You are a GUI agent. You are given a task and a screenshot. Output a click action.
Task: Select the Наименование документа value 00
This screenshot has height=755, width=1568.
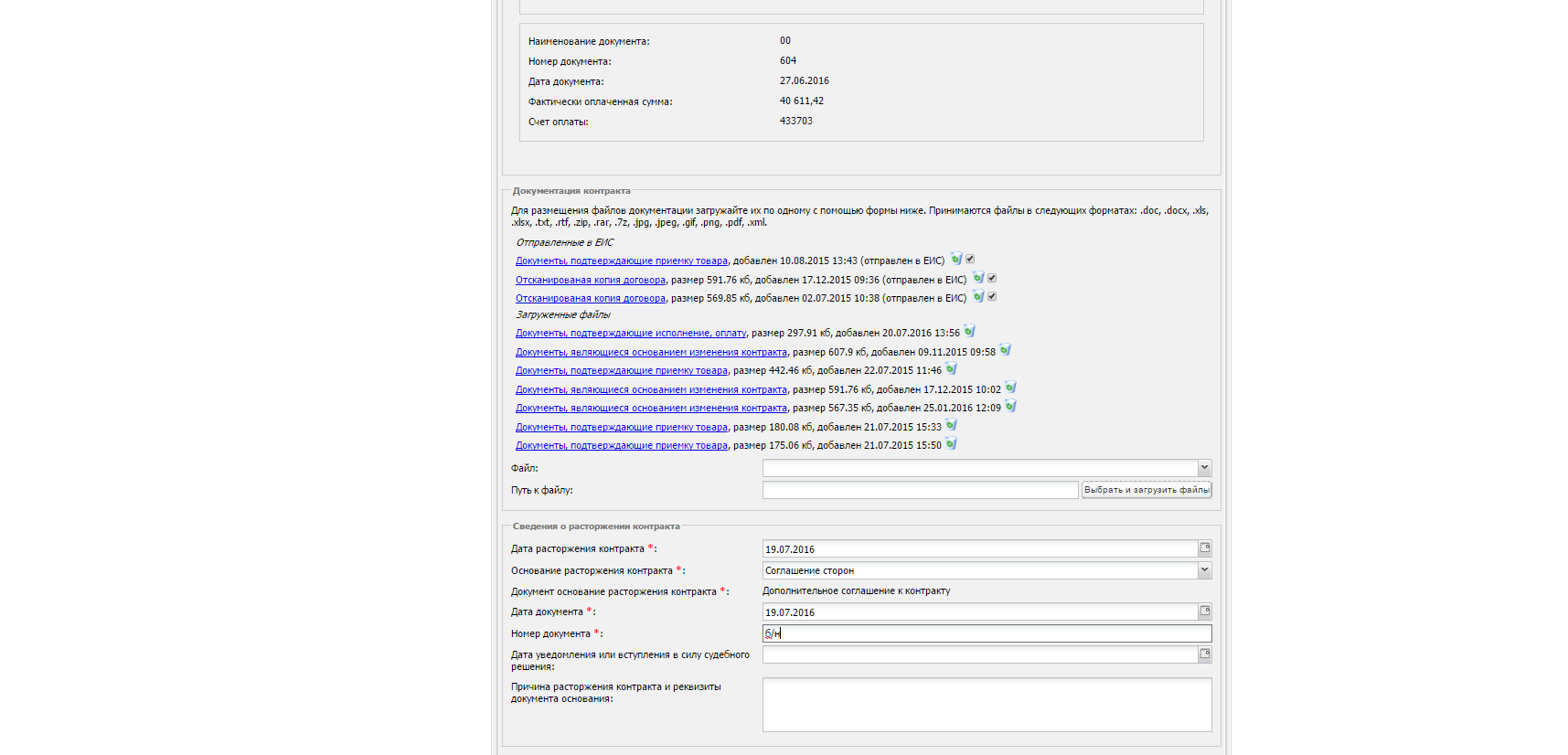point(785,41)
